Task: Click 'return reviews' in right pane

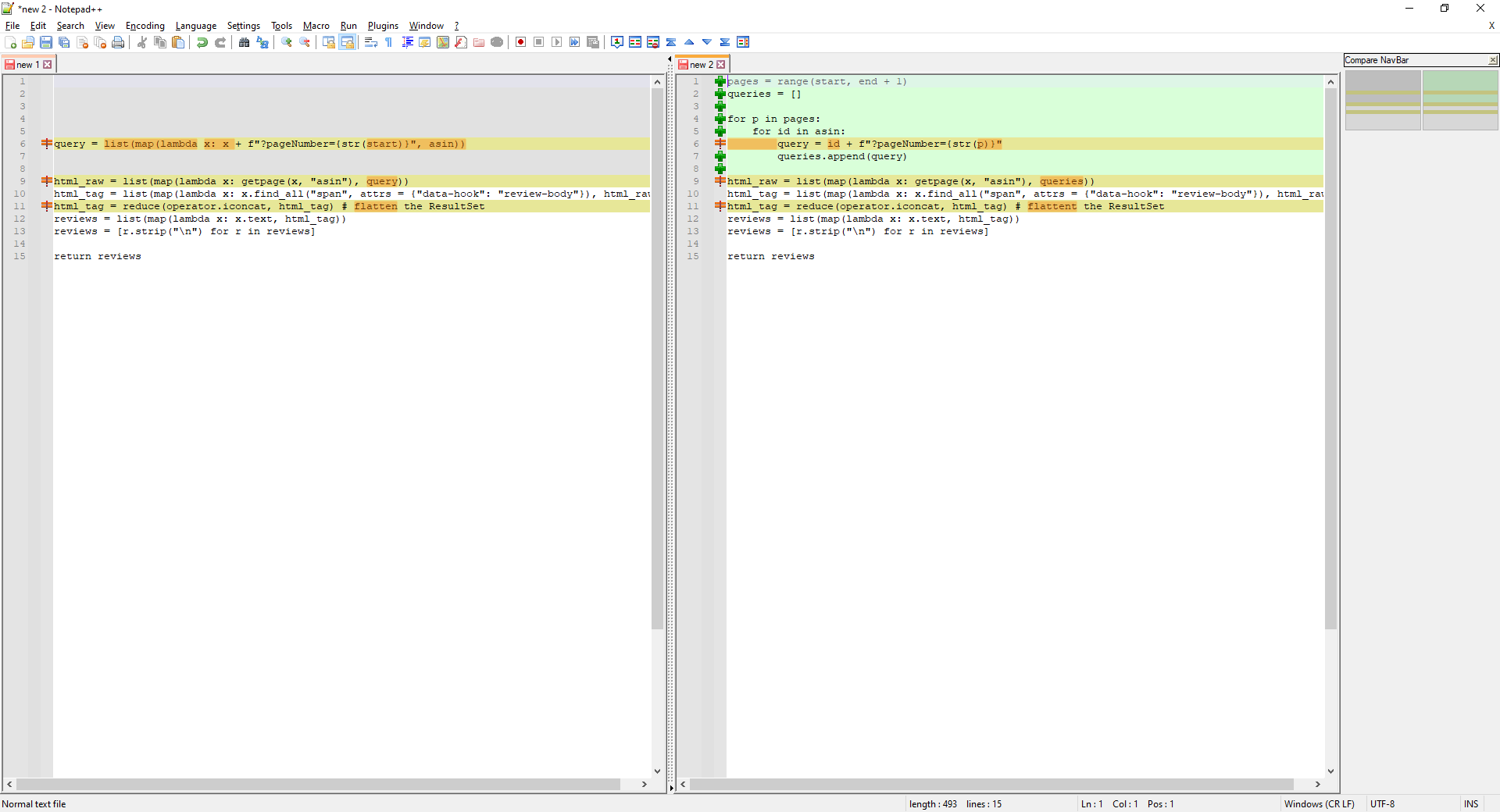Action: click(x=770, y=256)
